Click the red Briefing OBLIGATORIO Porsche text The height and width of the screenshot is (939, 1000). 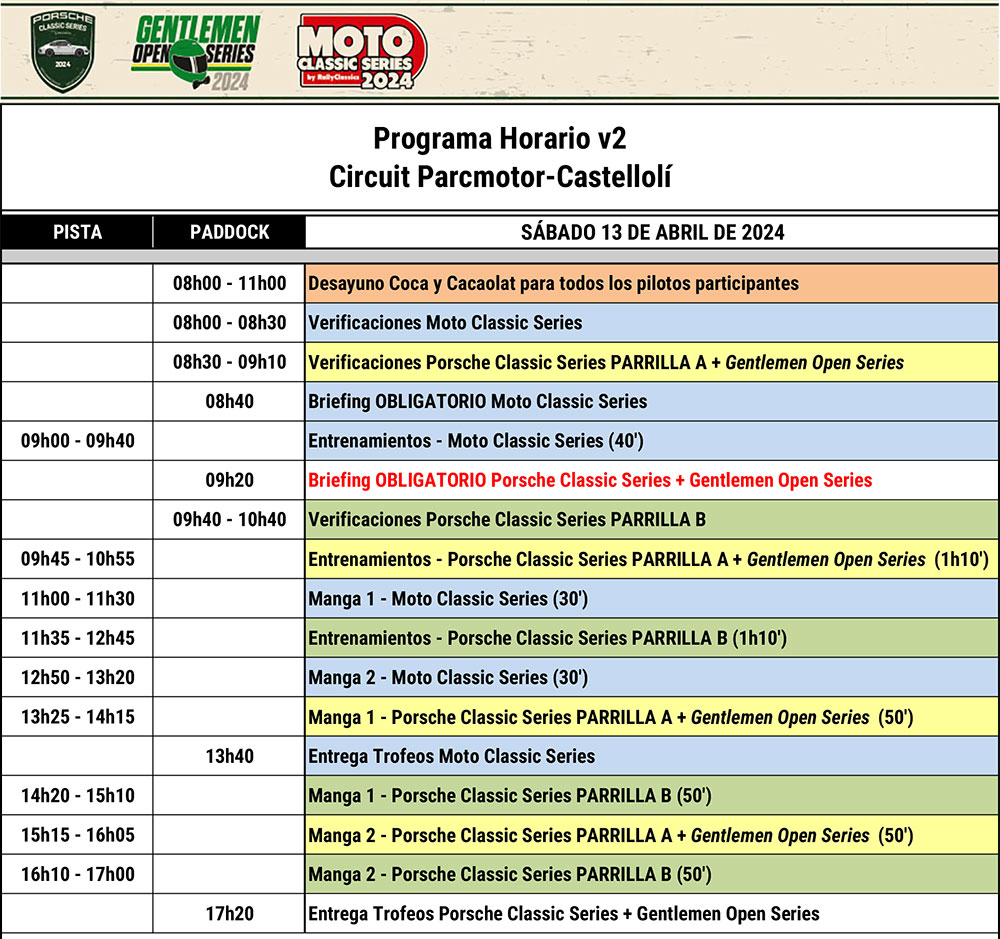590,480
